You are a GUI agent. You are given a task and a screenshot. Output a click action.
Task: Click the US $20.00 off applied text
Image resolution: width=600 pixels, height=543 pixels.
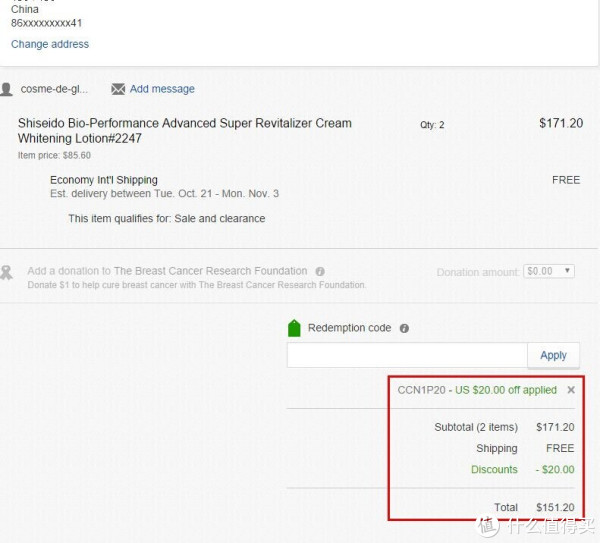pyautogui.click(x=505, y=390)
